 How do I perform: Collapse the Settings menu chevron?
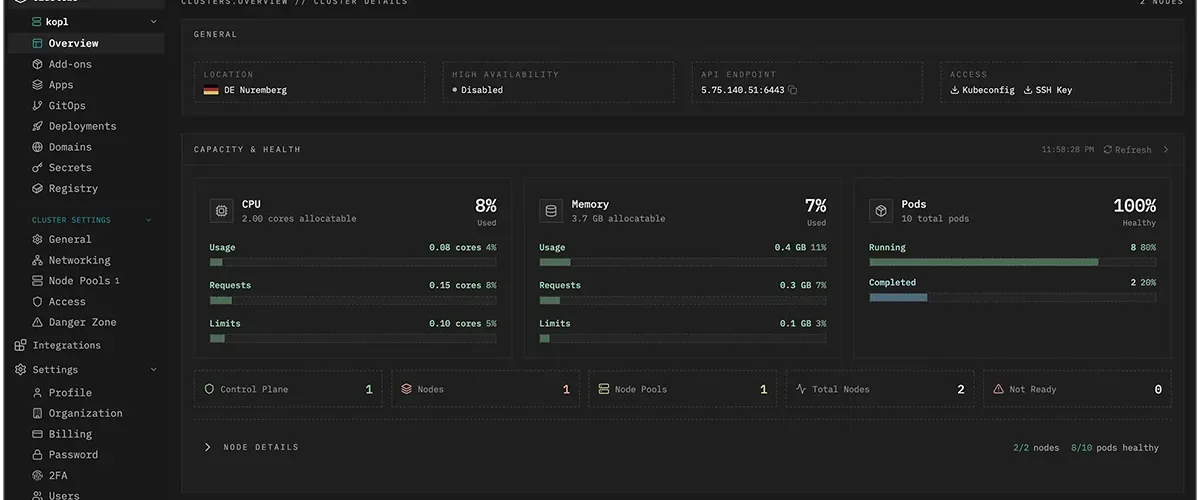[153, 369]
